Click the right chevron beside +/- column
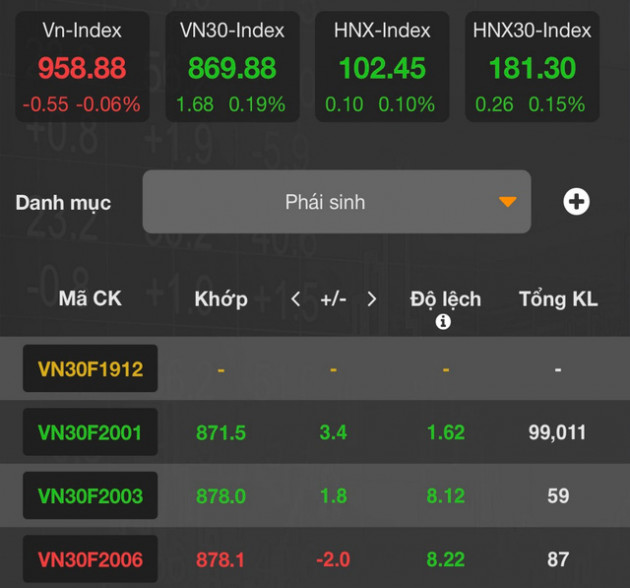This screenshot has width=630, height=588. (x=372, y=299)
